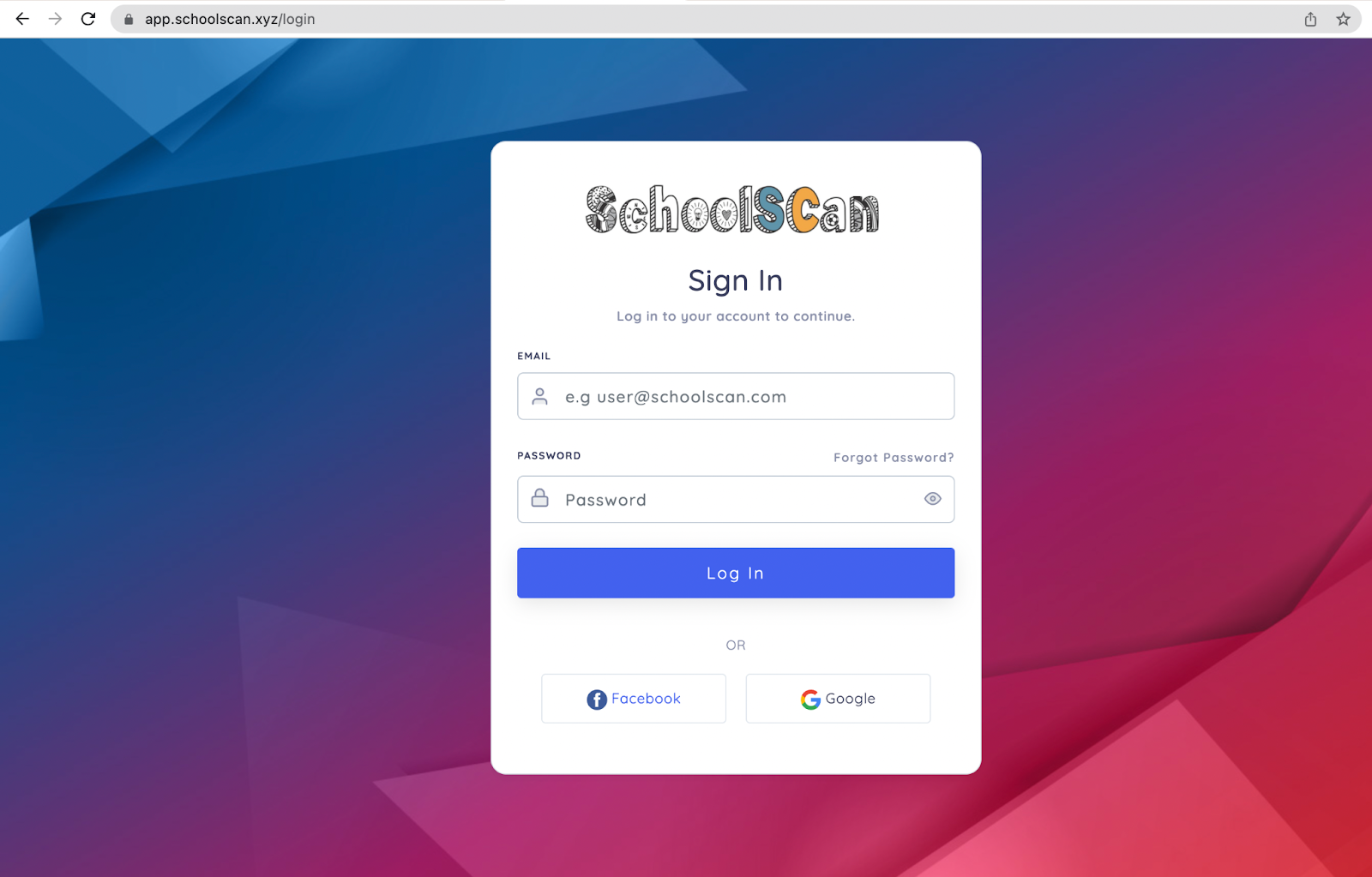Click the EMAIL field label

point(533,356)
